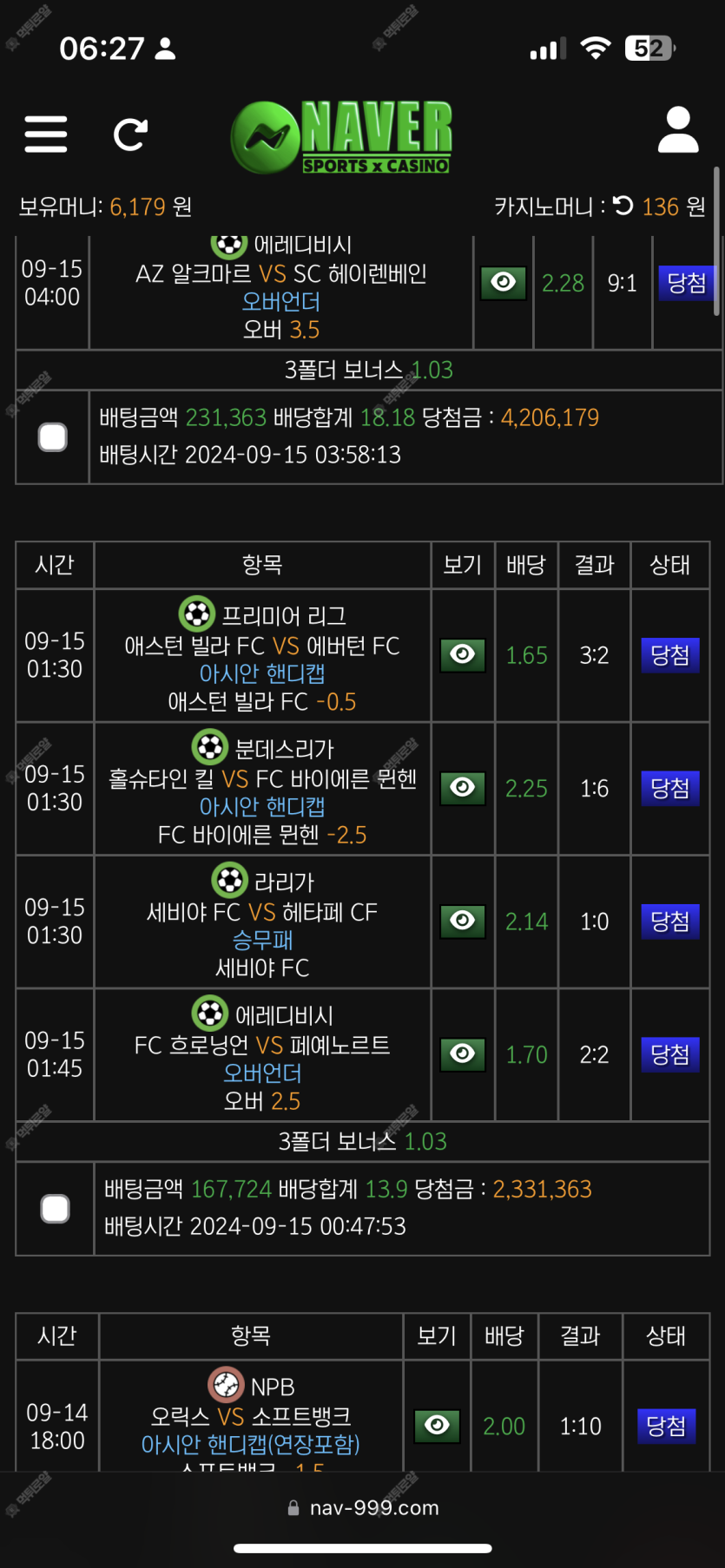725x1568 pixels.
Task: Click the 아시안 핸디캡 link under 프리미어 리그
Action: point(262,674)
